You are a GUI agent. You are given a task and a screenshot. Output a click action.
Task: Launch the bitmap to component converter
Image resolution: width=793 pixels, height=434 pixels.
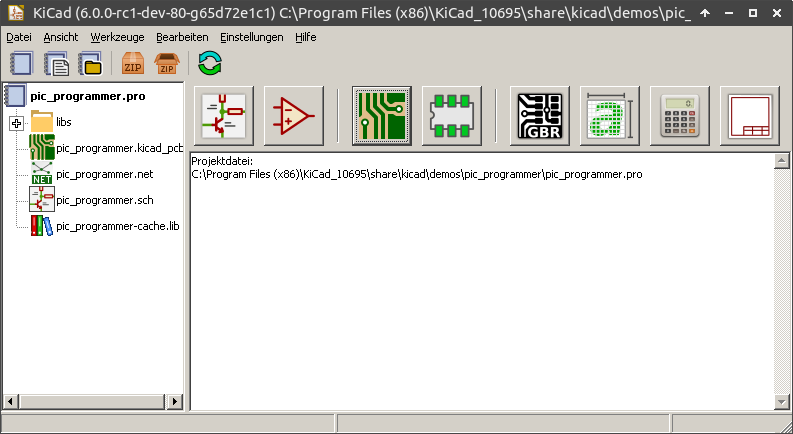point(609,116)
